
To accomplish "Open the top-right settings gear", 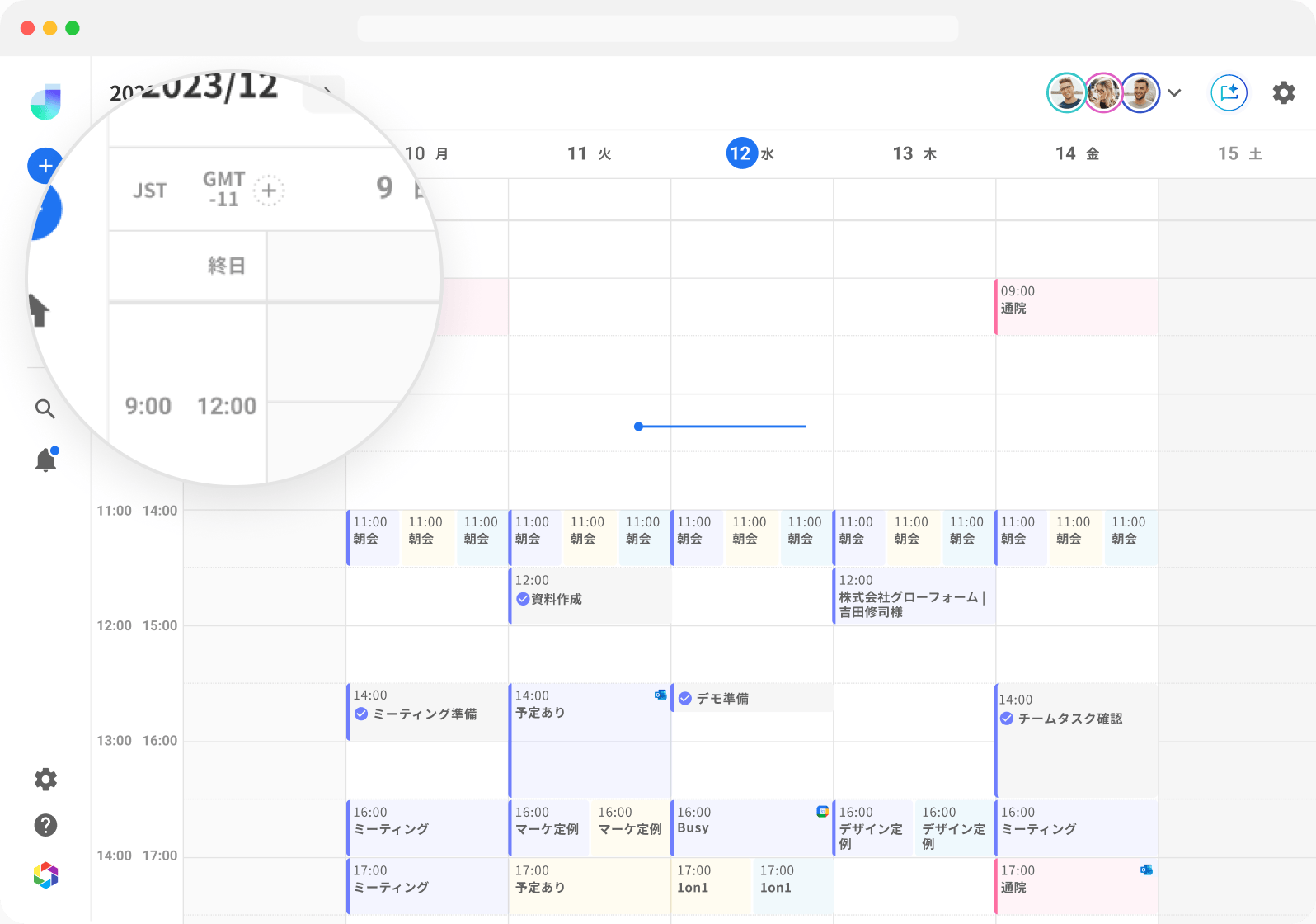I will point(1283,92).
